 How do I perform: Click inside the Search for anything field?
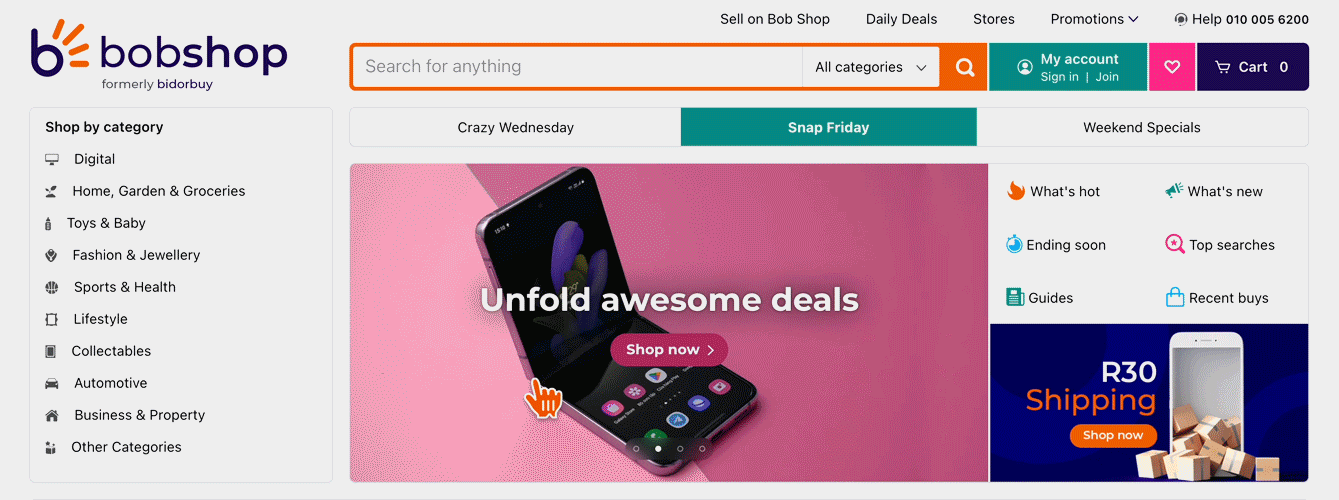coord(578,67)
